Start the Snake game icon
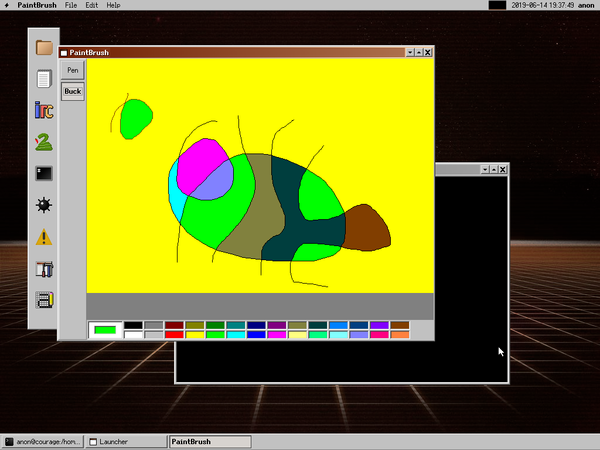The image size is (600, 450). click(44, 142)
